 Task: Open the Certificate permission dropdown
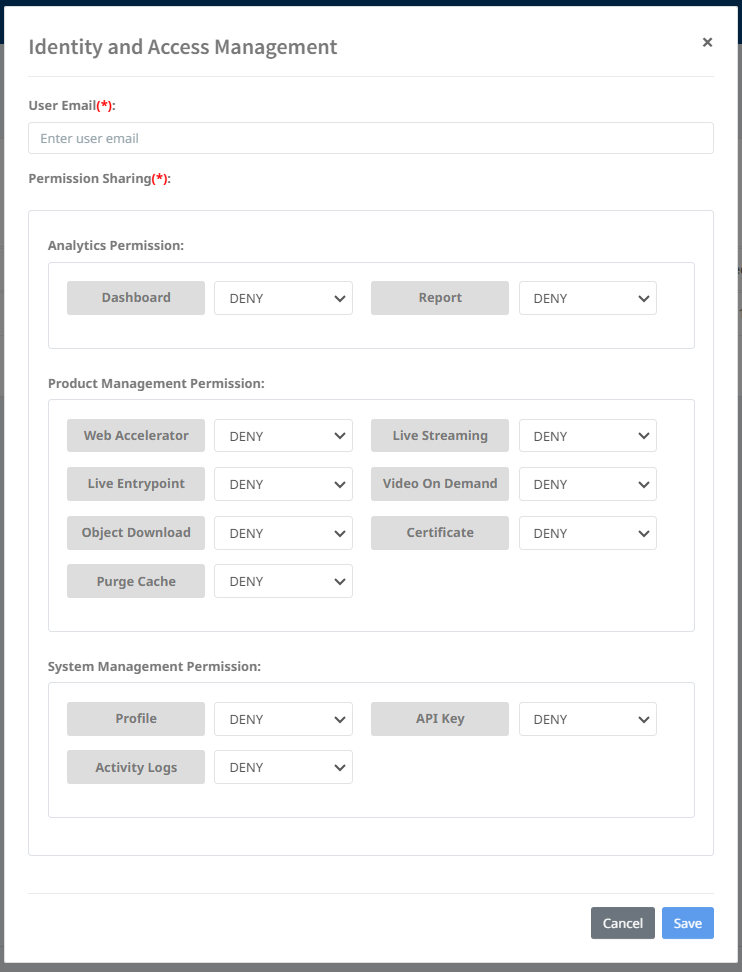point(587,533)
